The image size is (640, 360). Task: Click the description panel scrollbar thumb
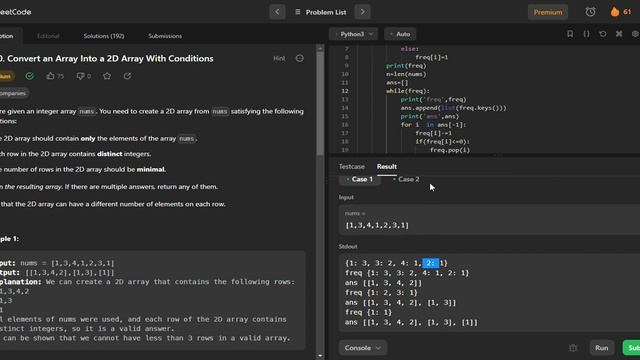coord(320,103)
